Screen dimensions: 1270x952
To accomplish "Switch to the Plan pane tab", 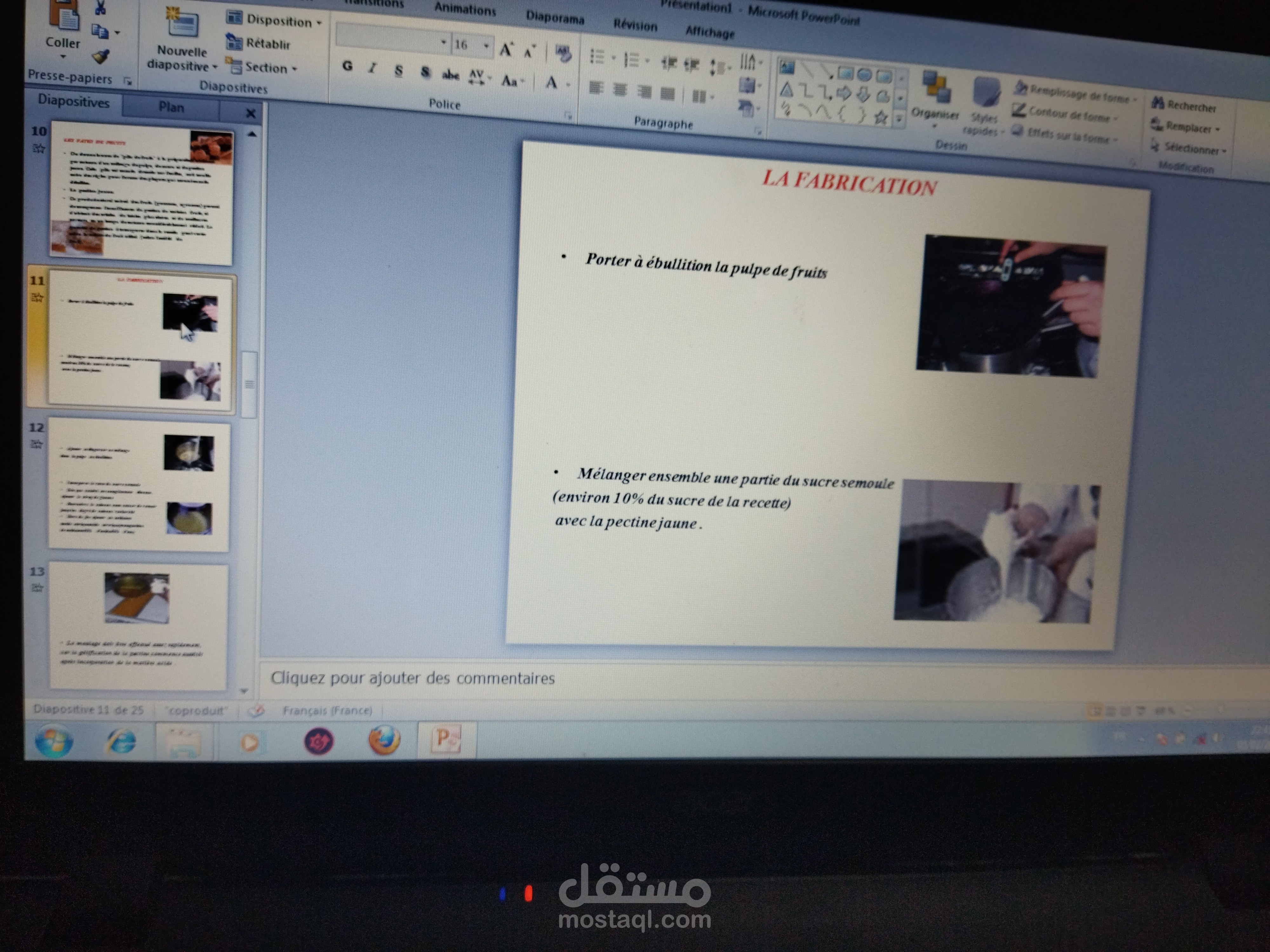I will pos(171,107).
